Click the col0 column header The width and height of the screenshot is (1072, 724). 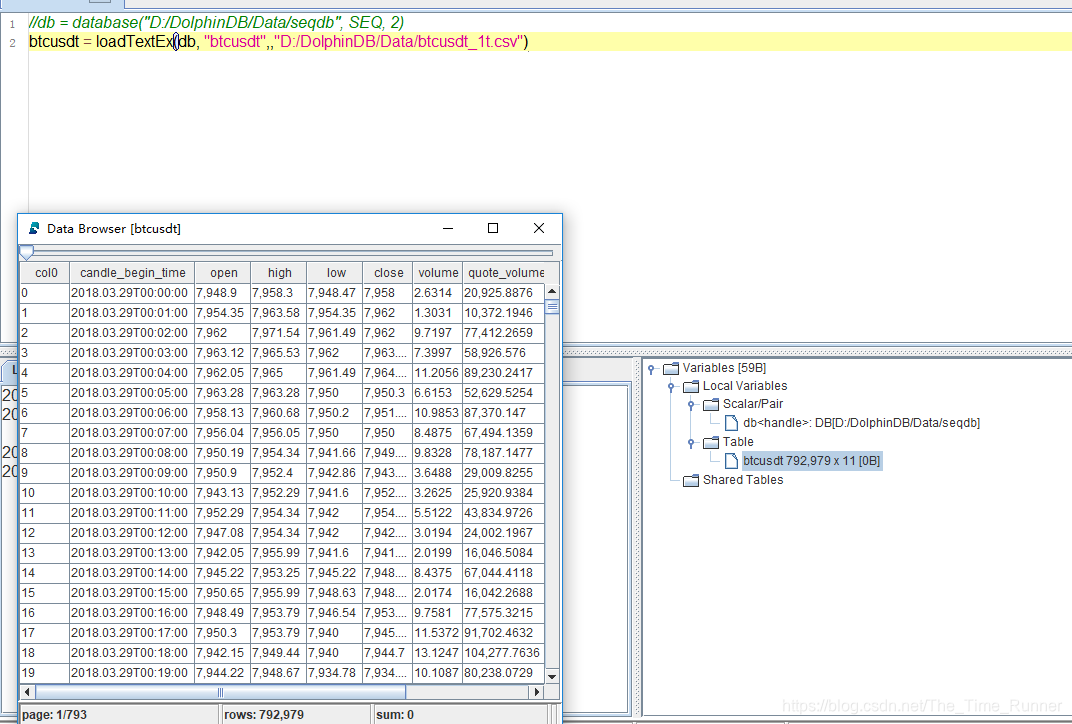46,273
